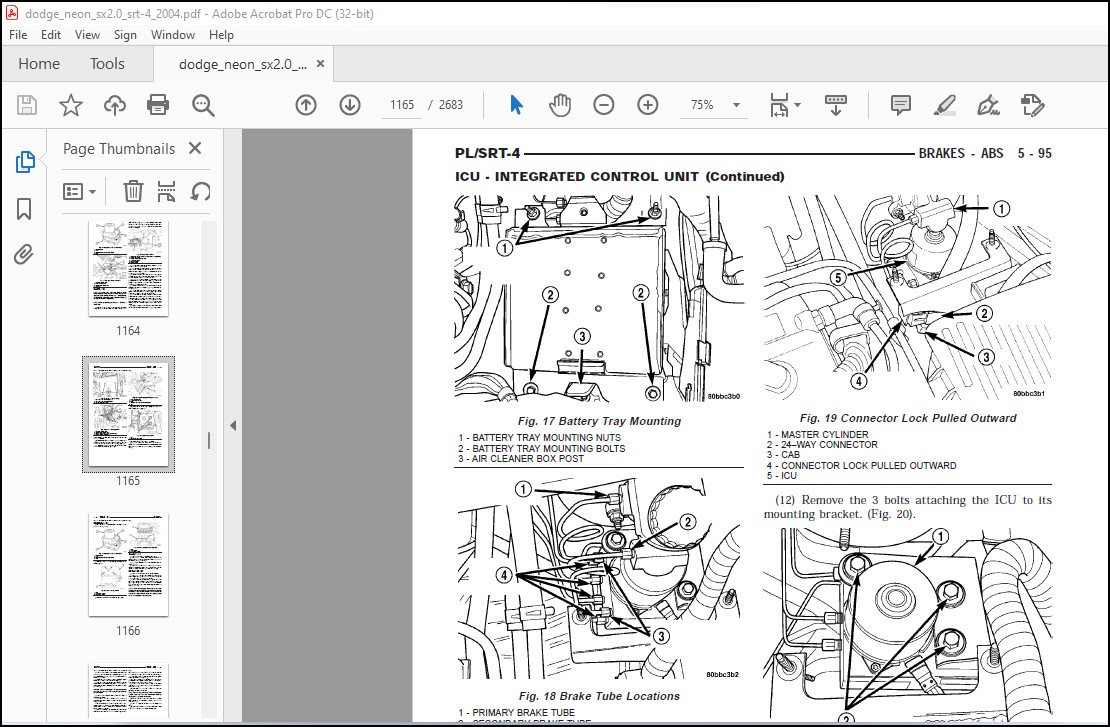Click the BRAKES - ABS page header

pos(961,153)
